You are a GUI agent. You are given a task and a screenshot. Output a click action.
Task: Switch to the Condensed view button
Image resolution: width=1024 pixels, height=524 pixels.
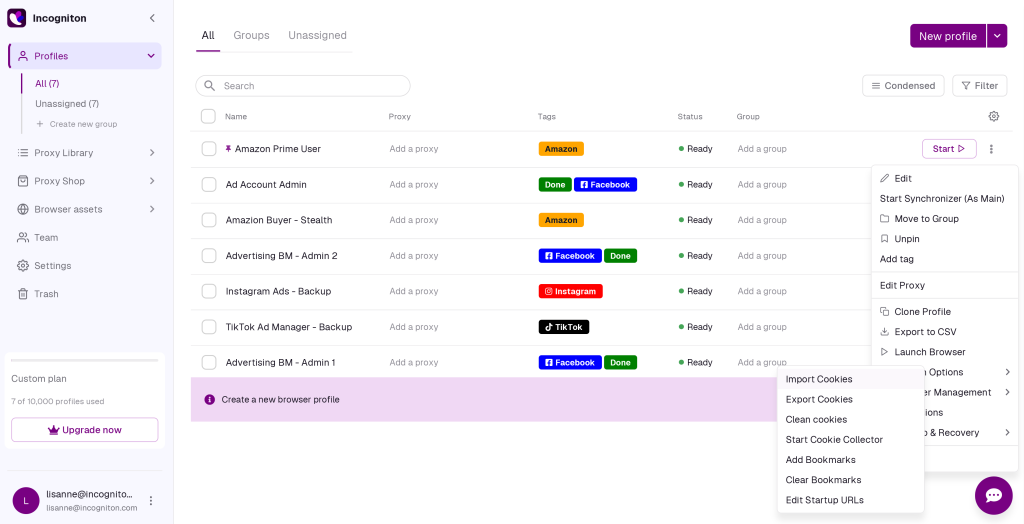tap(903, 86)
